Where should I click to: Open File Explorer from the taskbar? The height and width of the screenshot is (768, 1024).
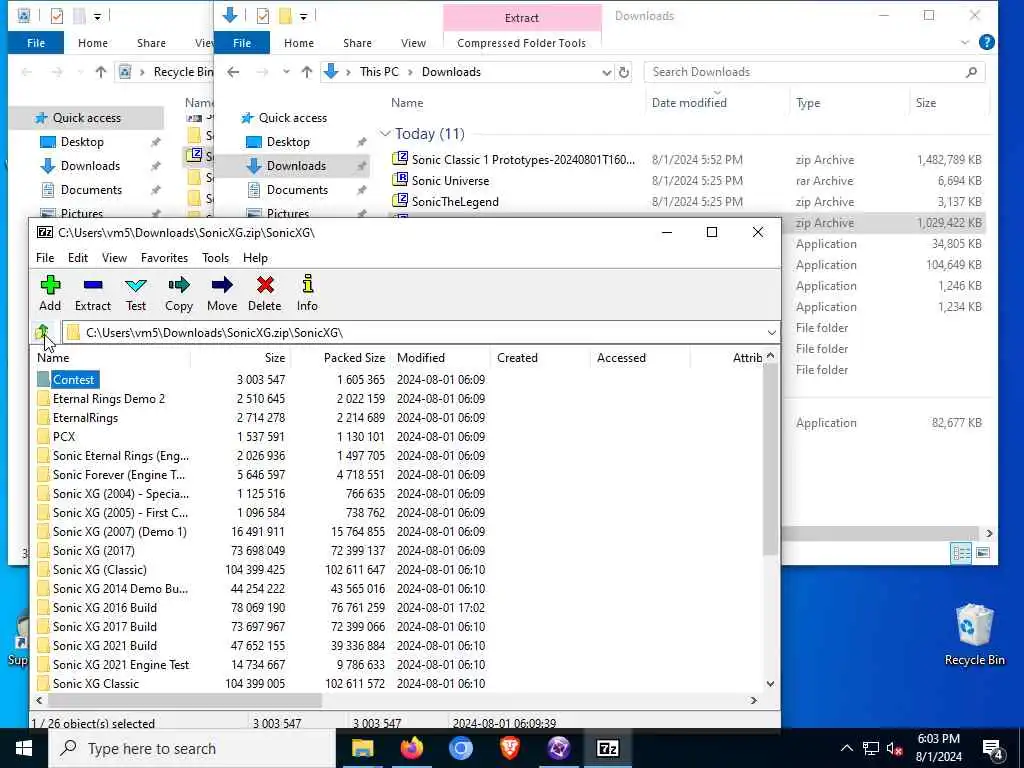coord(362,748)
